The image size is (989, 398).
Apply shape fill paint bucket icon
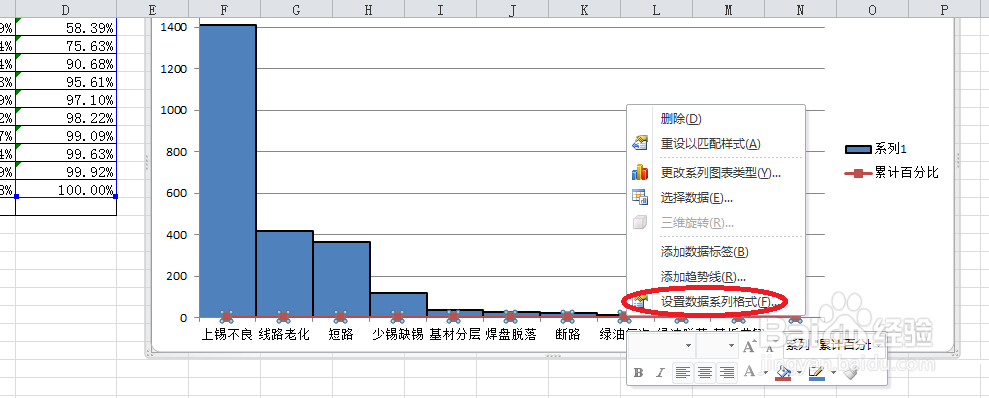[783, 373]
